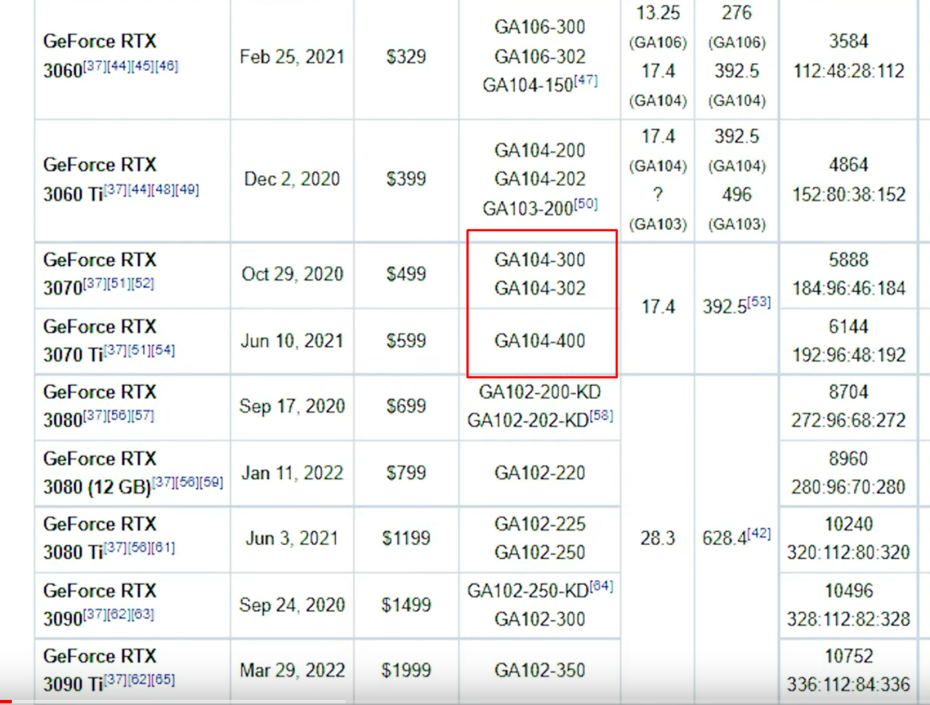930x705 pixels.
Task: Click the $699 price cell
Action: pos(406,406)
